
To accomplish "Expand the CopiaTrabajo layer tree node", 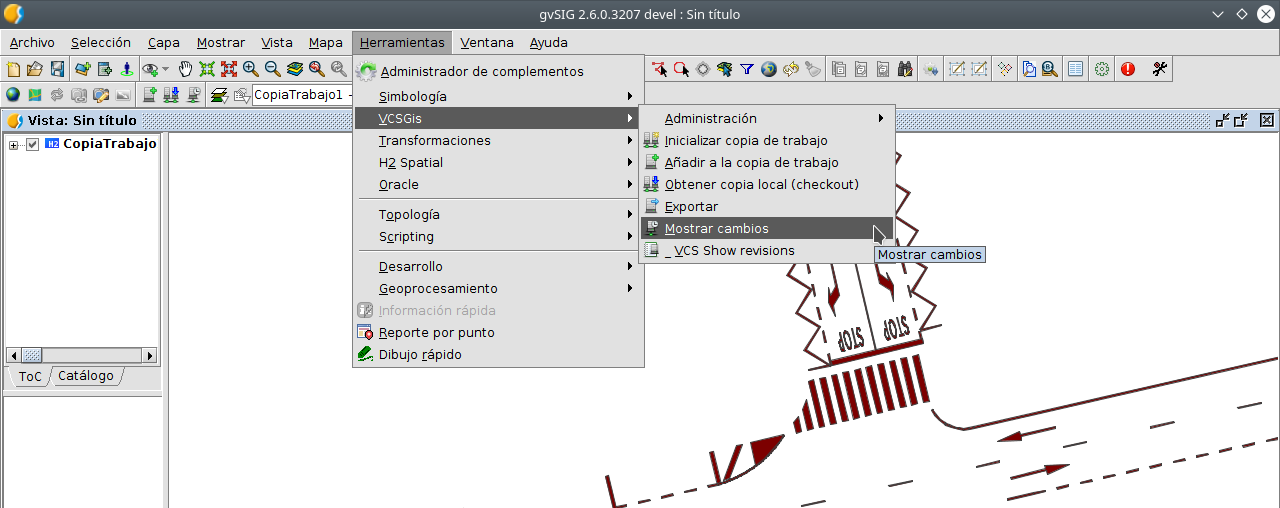I will pos(14,144).
